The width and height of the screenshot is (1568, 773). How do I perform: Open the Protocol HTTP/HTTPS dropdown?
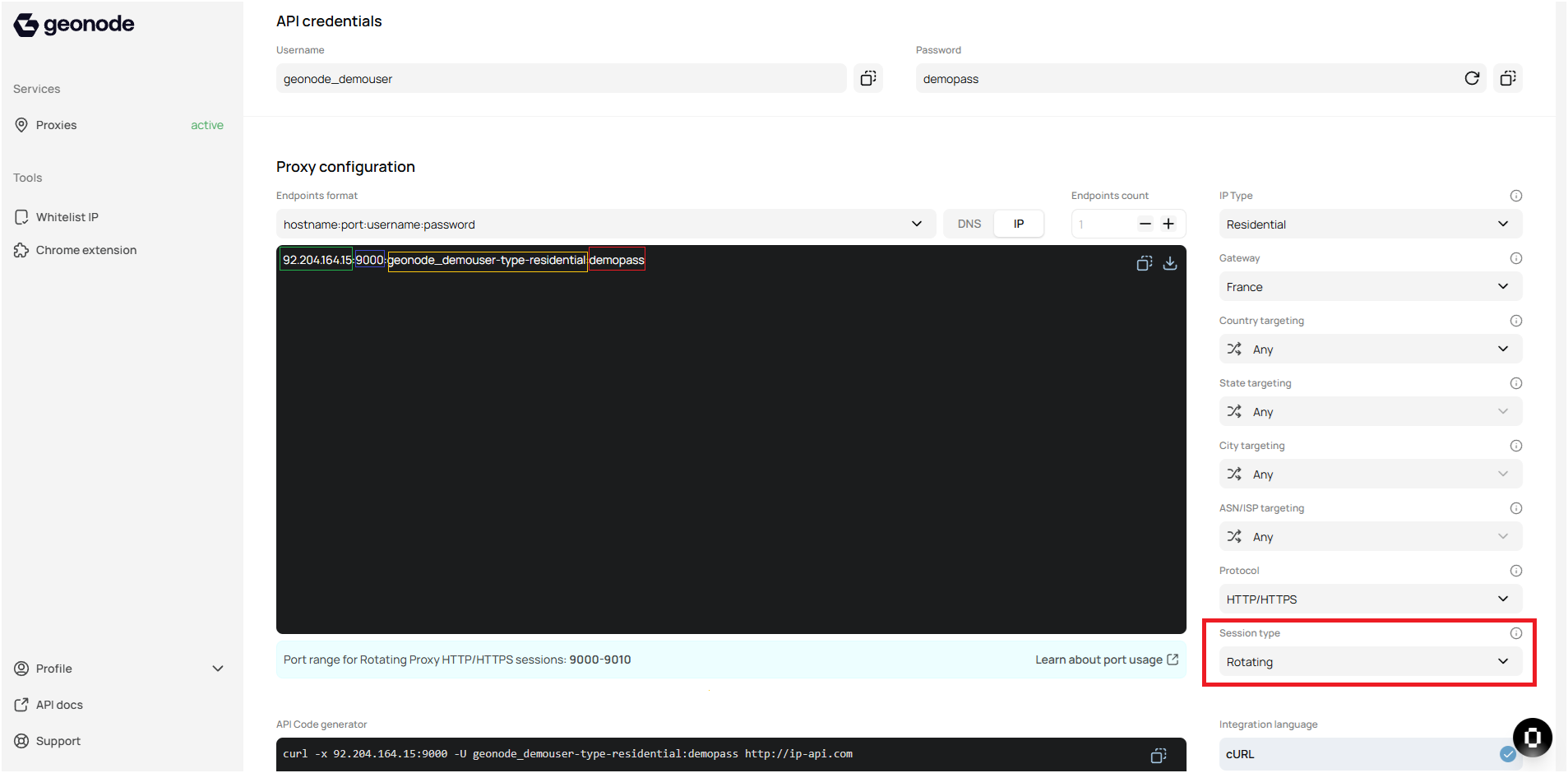point(1371,599)
